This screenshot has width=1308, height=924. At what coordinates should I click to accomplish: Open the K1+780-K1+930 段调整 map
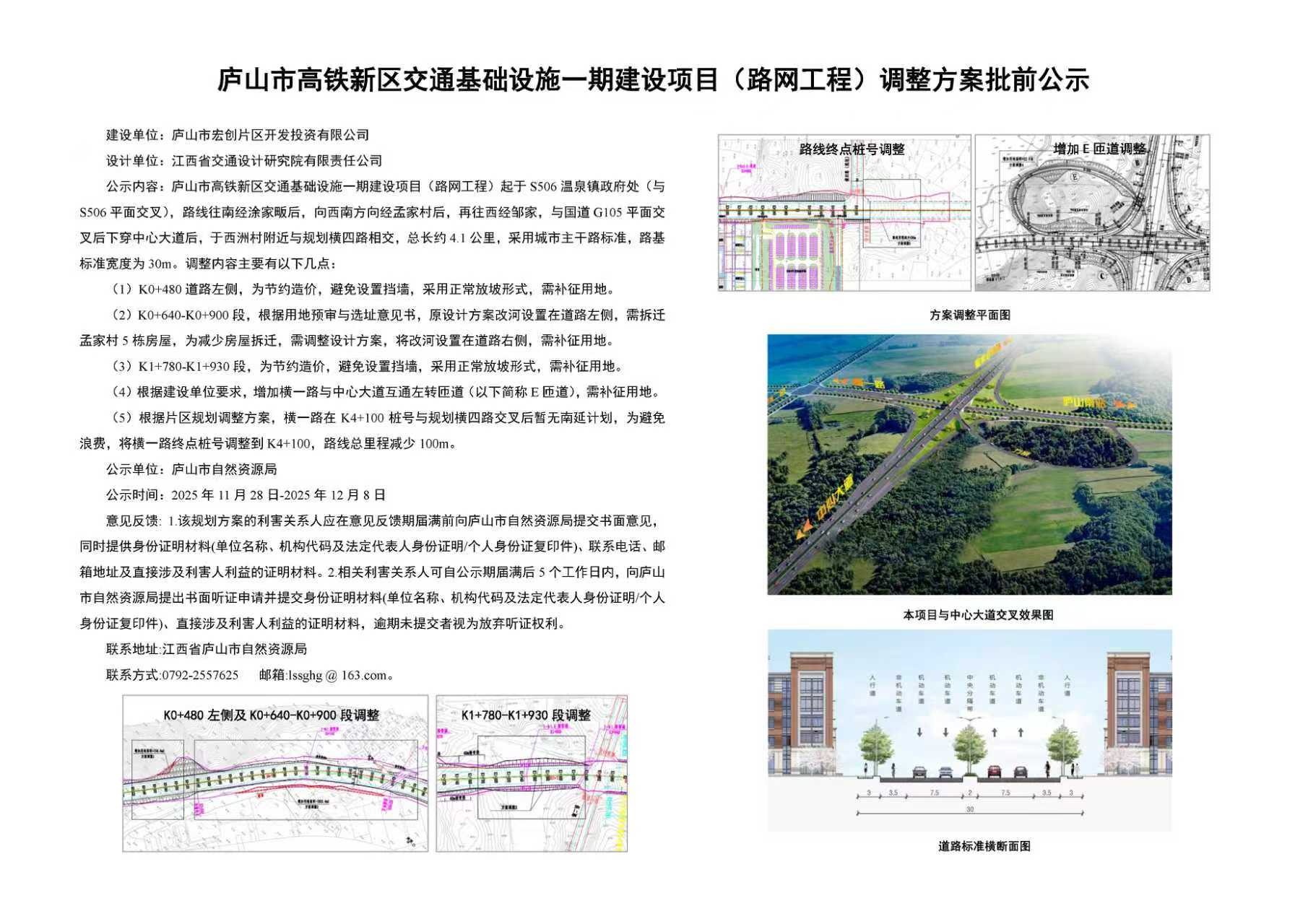pos(532,774)
